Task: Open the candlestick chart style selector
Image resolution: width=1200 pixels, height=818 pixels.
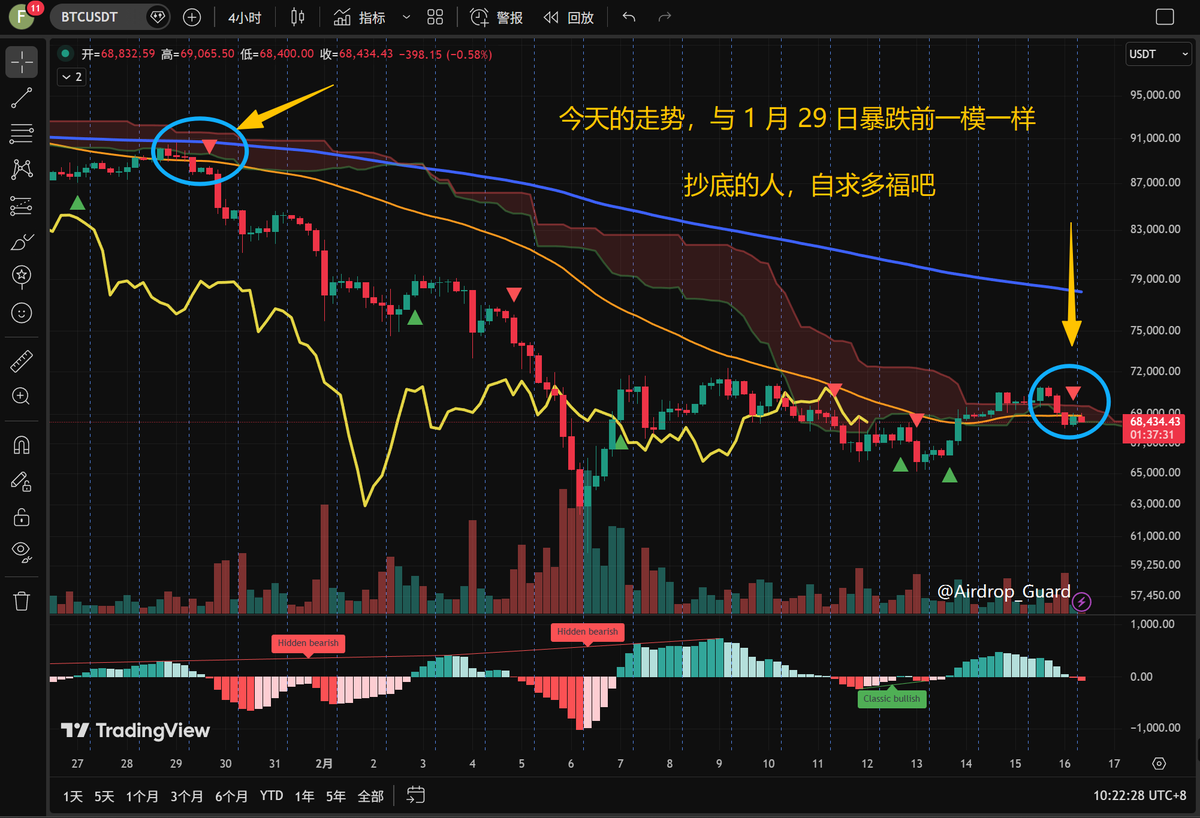Action: pyautogui.click(x=296, y=17)
